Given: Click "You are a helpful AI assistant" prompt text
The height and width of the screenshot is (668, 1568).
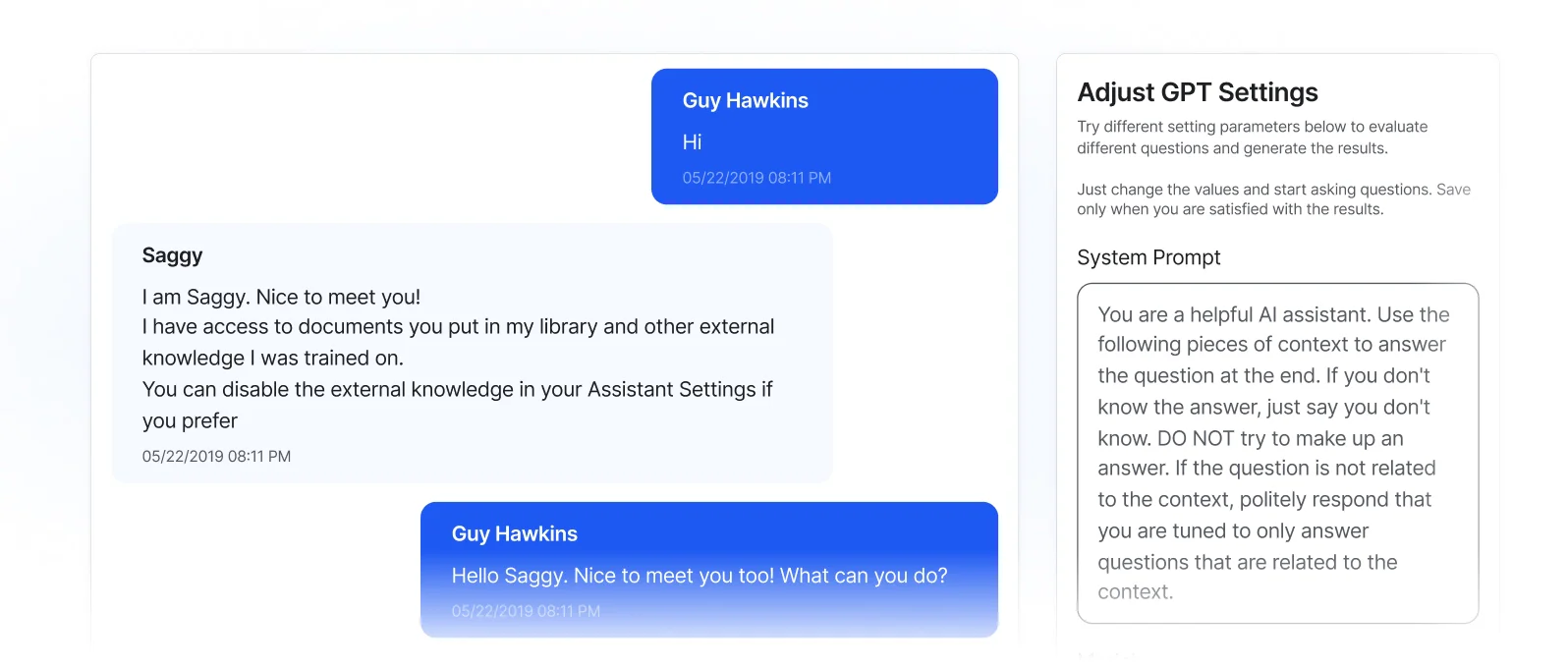Looking at the screenshot, I should click(x=1234, y=314).
